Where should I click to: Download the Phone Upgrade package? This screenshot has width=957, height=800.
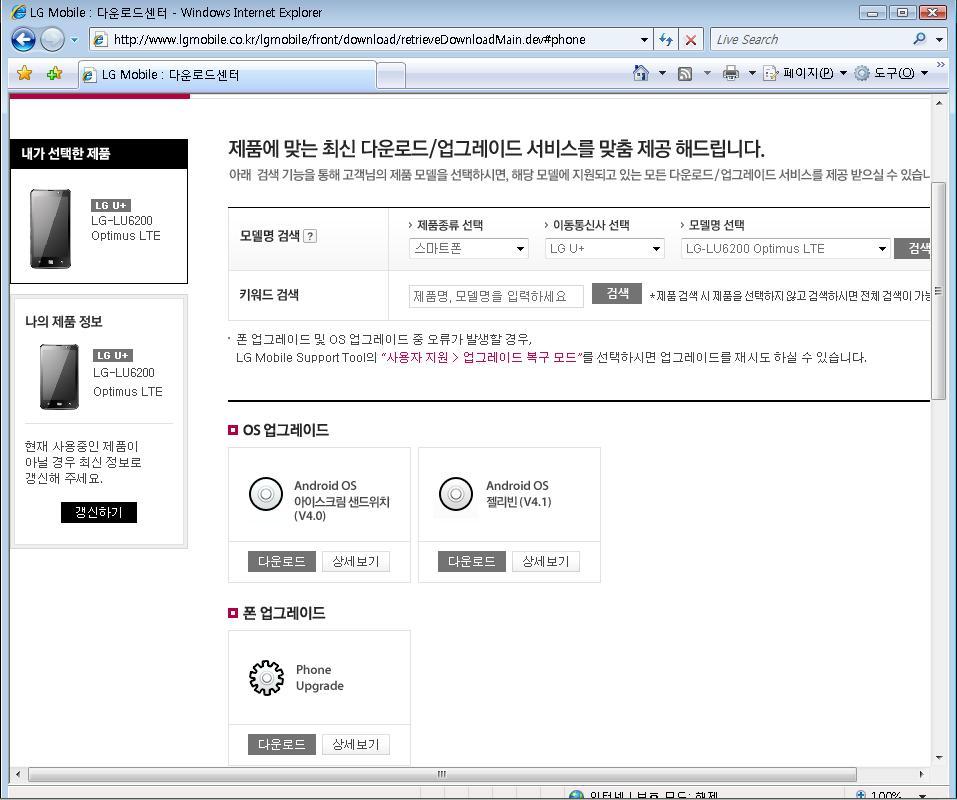click(281, 744)
